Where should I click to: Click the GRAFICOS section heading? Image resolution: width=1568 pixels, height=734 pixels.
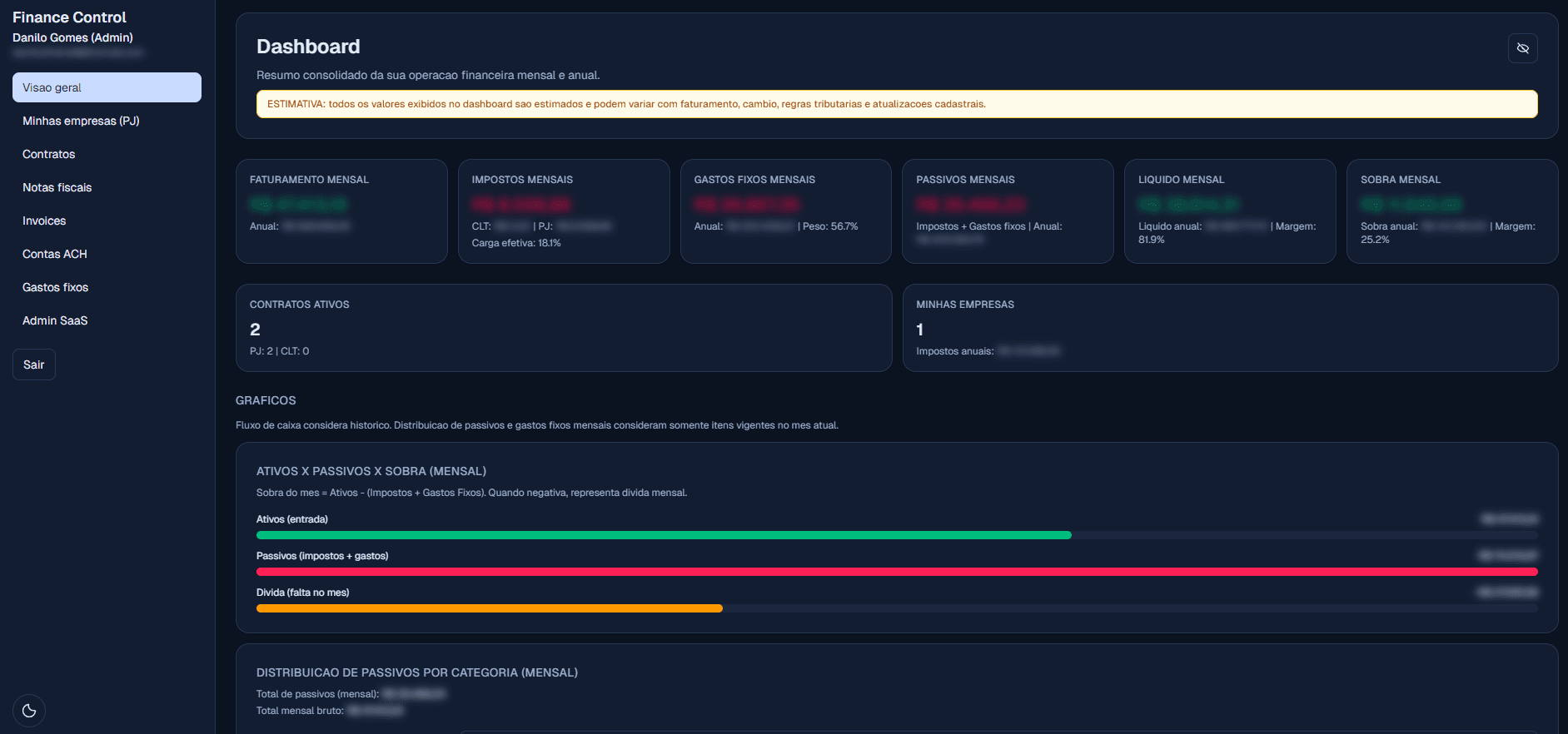[x=266, y=400]
